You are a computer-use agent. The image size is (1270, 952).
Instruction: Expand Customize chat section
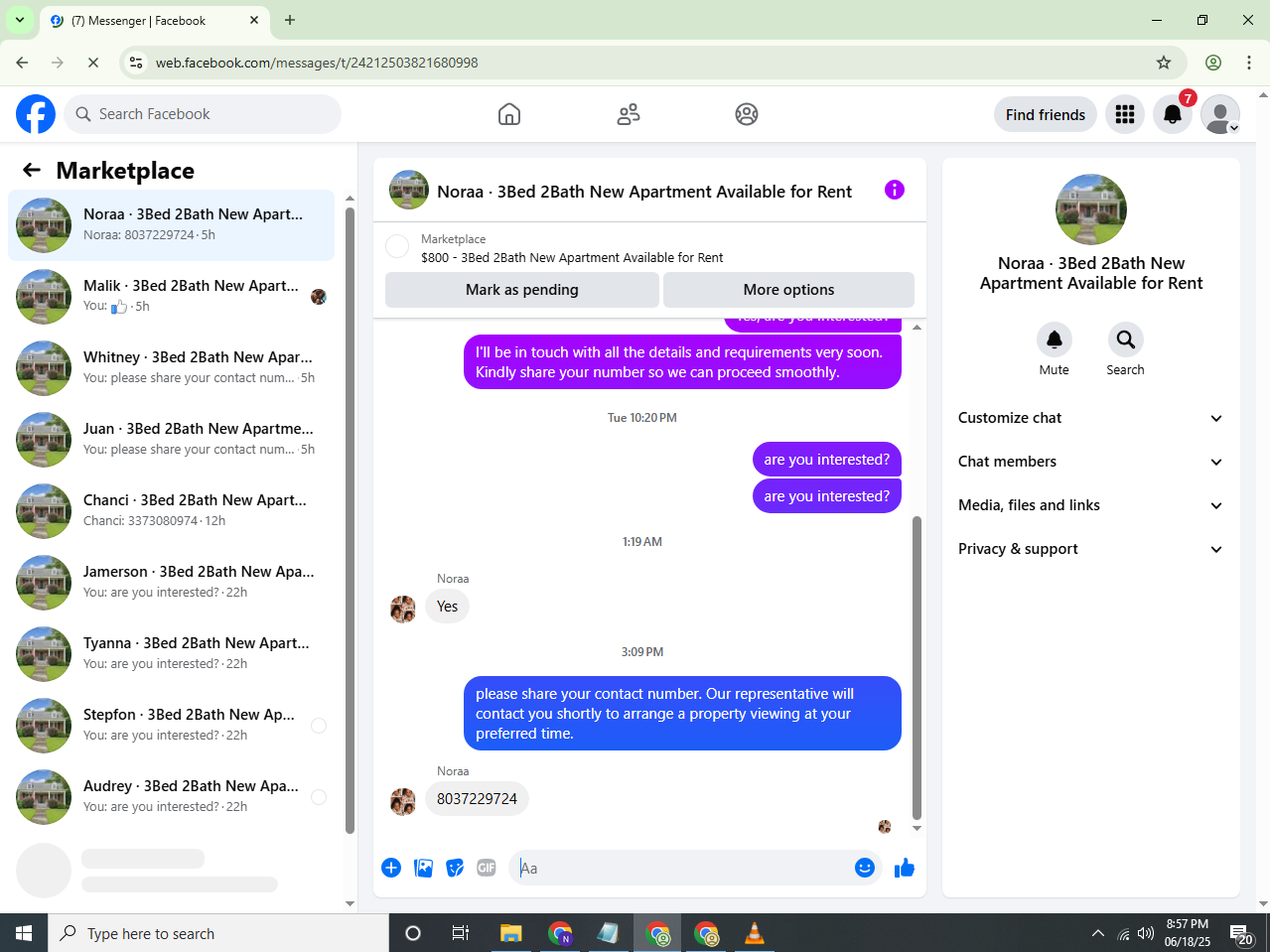pos(1090,418)
